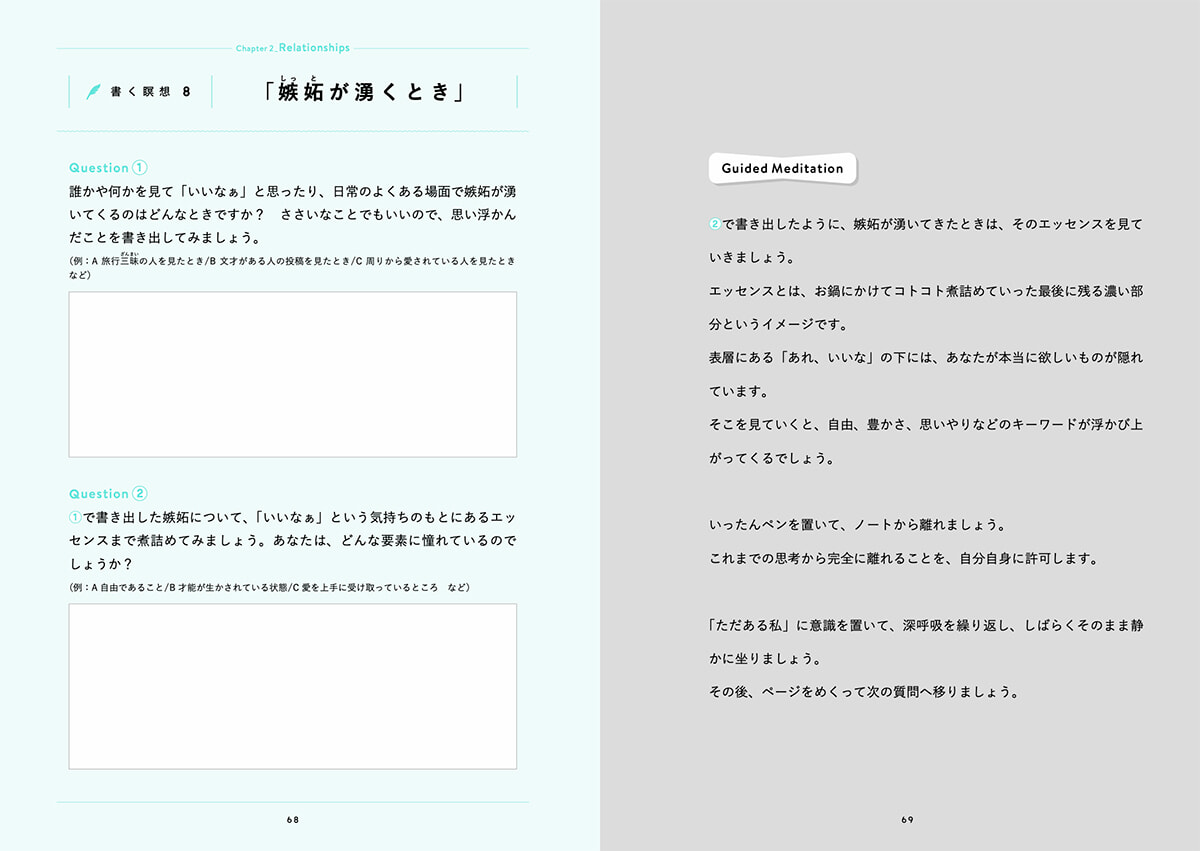Click the cyan circled ② starting the meditation text

715,224
